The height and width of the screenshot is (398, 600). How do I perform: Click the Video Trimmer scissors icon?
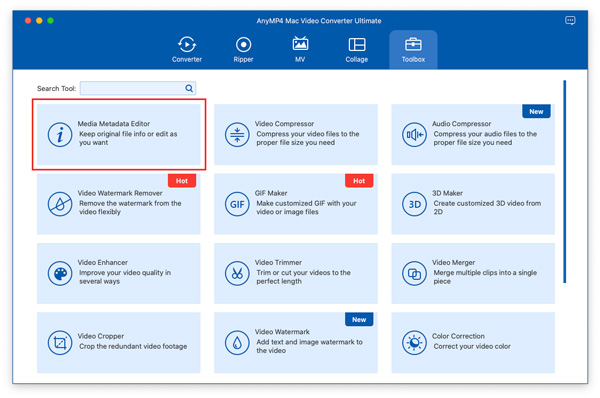click(237, 273)
